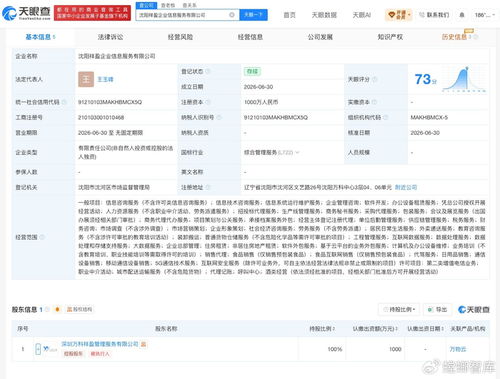Open 首页 in the top navigation

pyautogui.click(x=289, y=15)
